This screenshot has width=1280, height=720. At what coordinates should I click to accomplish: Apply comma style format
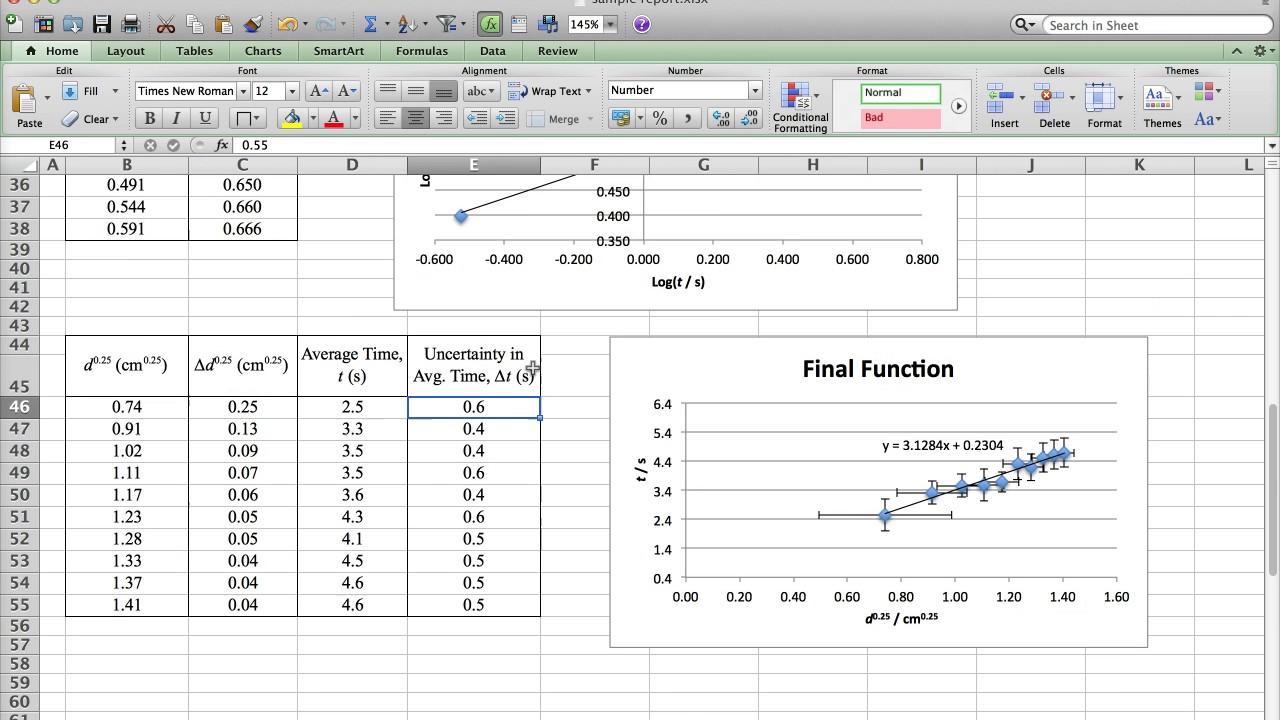tap(688, 118)
